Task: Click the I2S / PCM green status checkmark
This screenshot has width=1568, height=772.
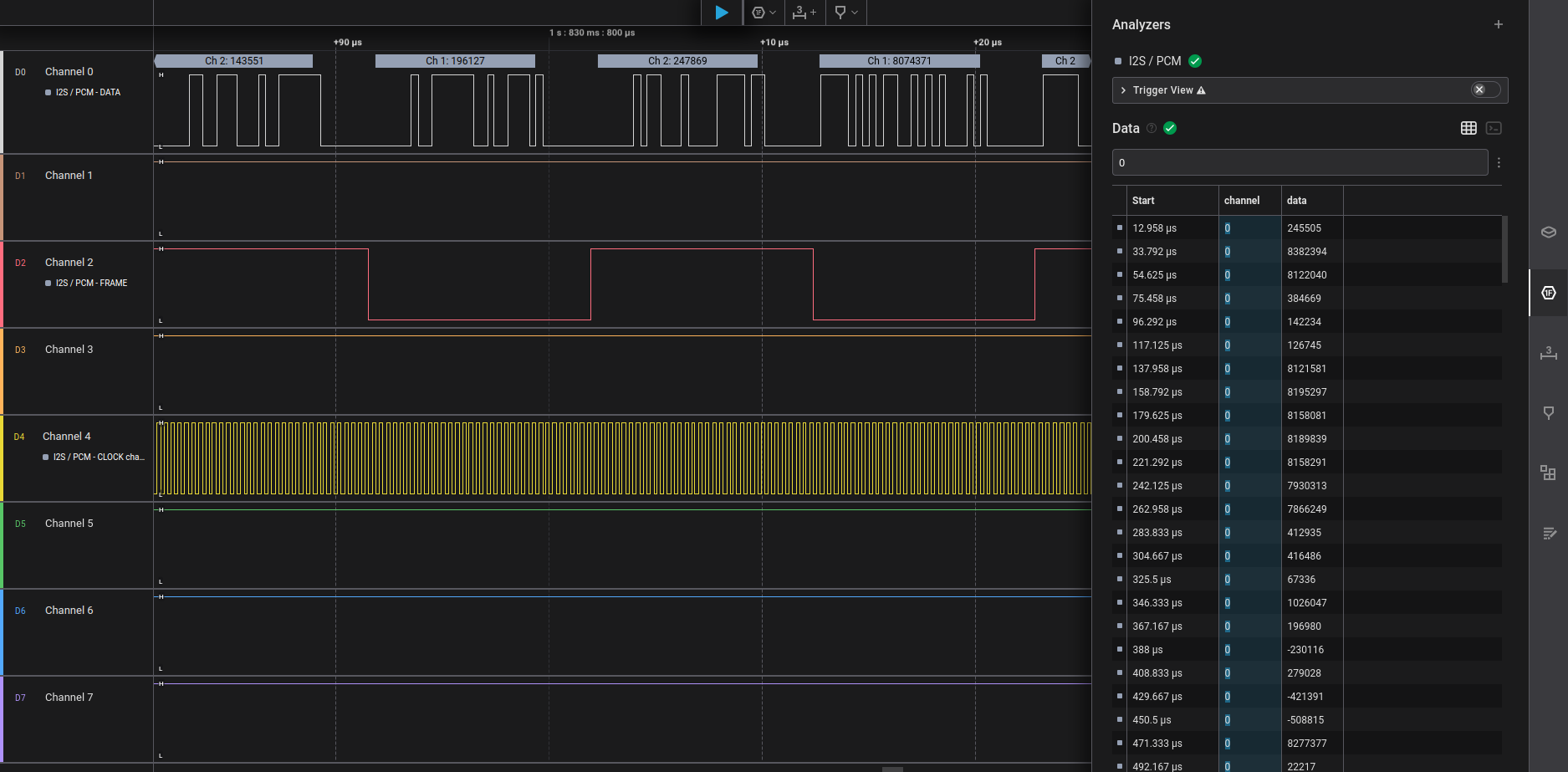Action: pyautogui.click(x=1195, y=61)
